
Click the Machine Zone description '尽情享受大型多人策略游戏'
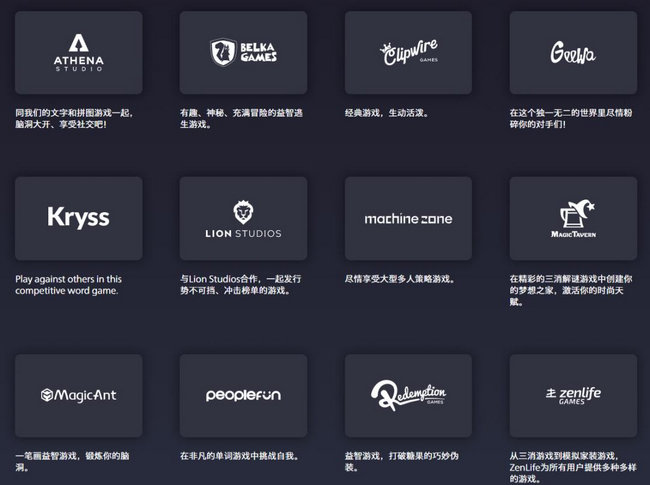click(400, 279)
